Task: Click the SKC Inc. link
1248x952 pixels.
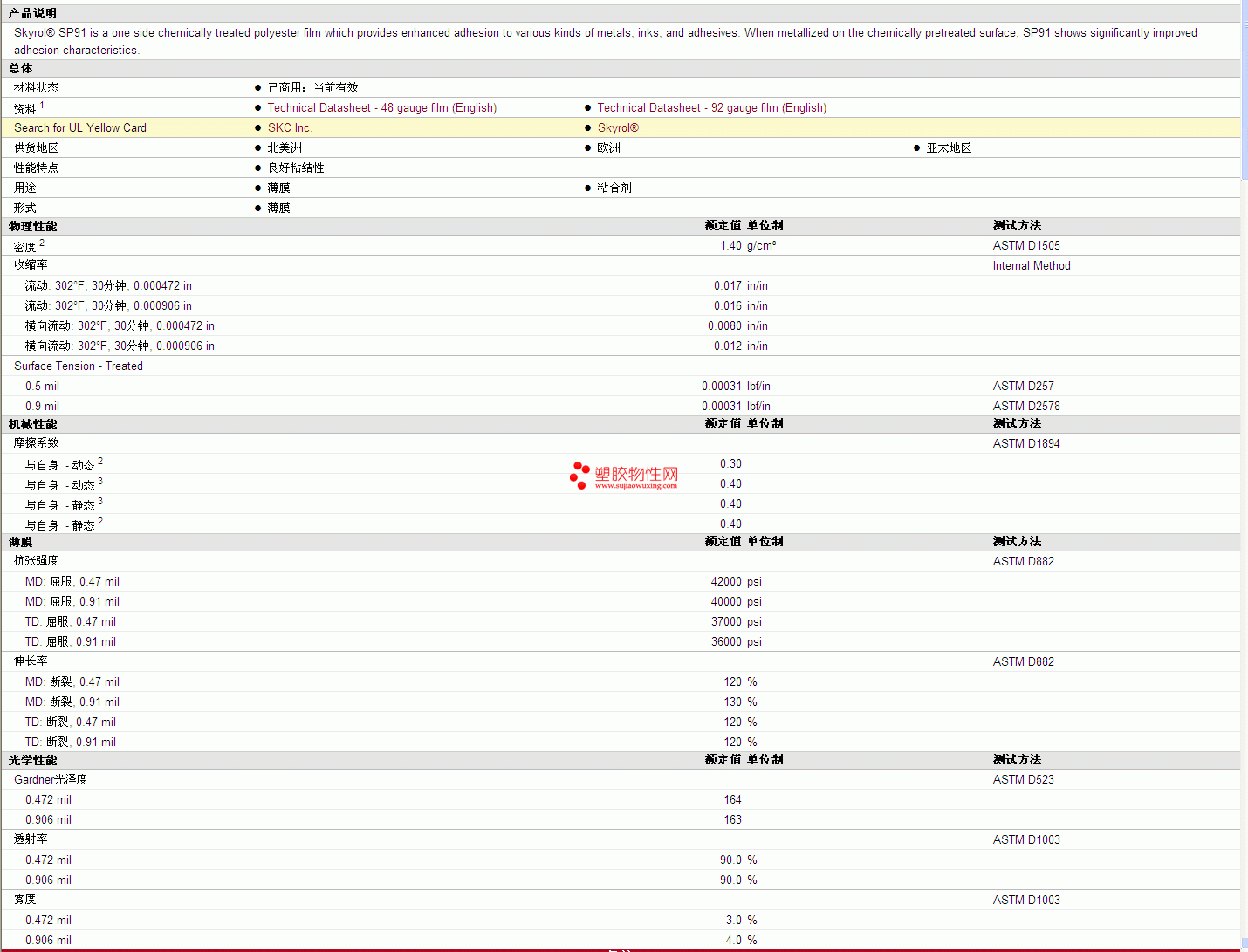Action: point(290,128)
